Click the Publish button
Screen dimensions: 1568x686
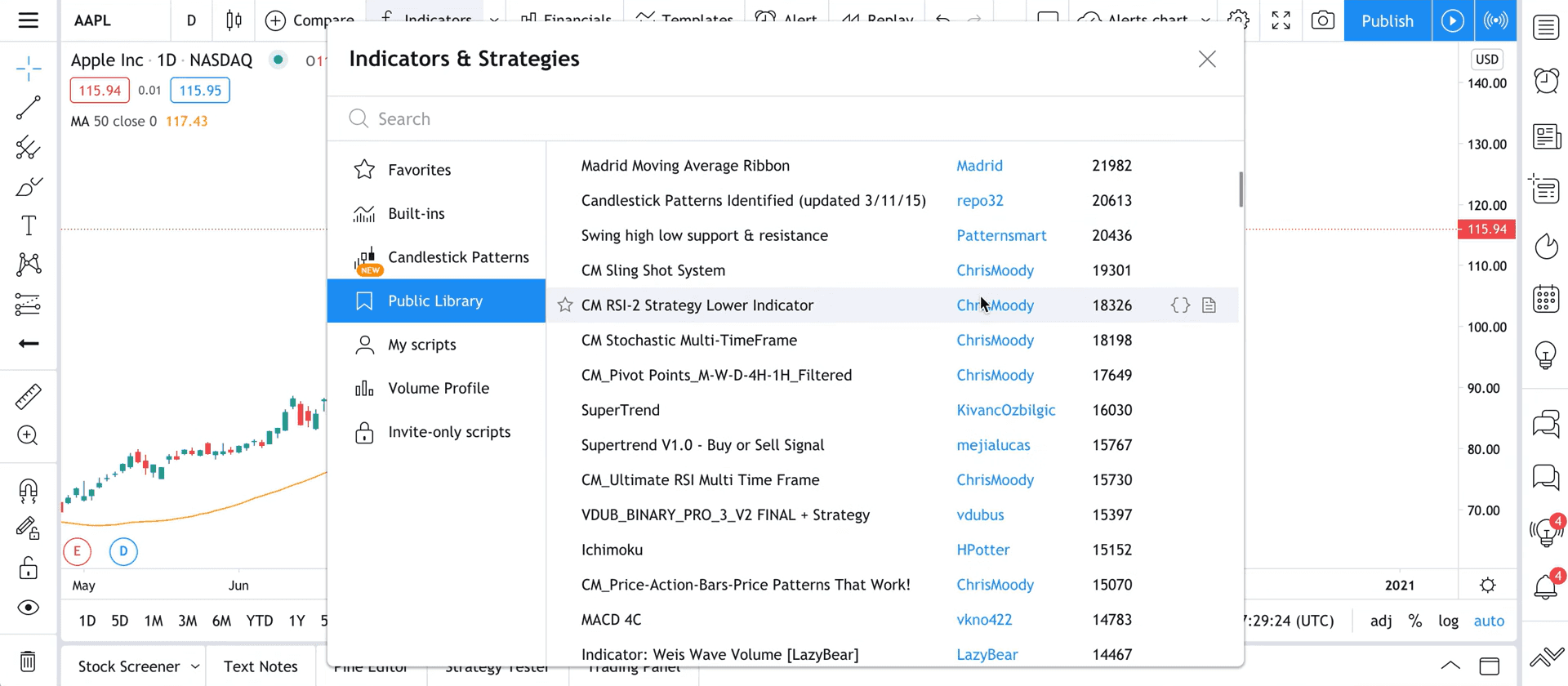(1388, 20)
